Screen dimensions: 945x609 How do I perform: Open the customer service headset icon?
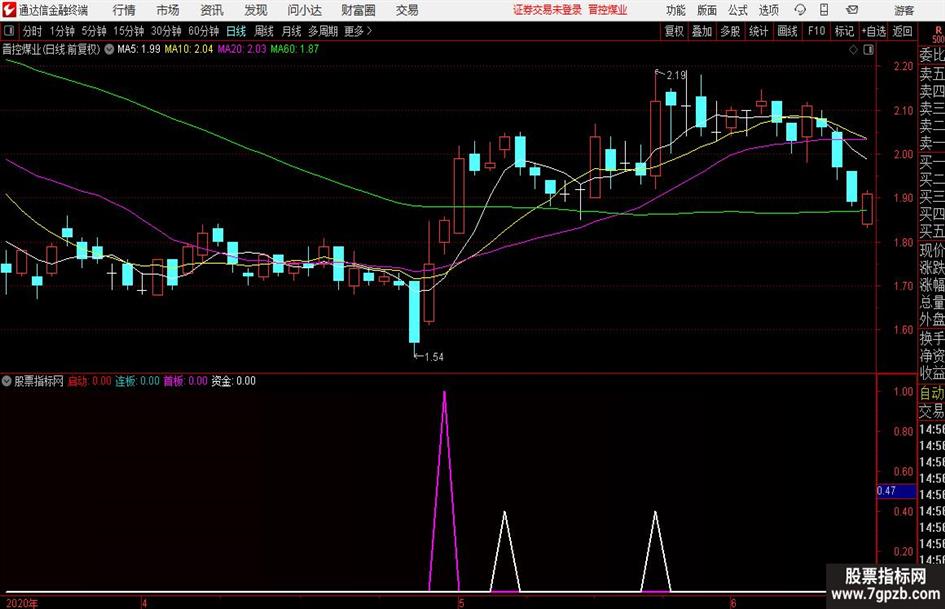point(800,10)
